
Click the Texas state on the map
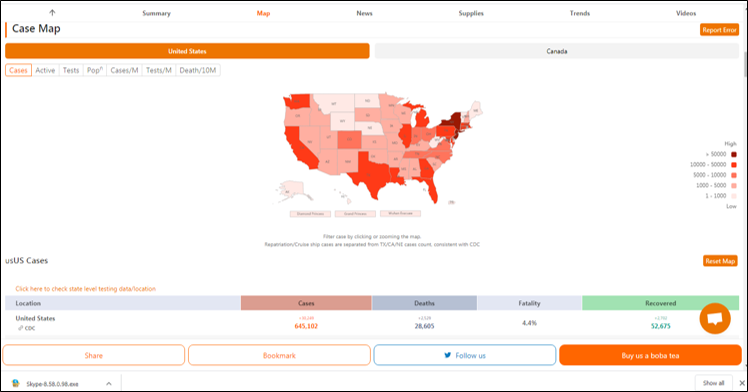(370, 174)
